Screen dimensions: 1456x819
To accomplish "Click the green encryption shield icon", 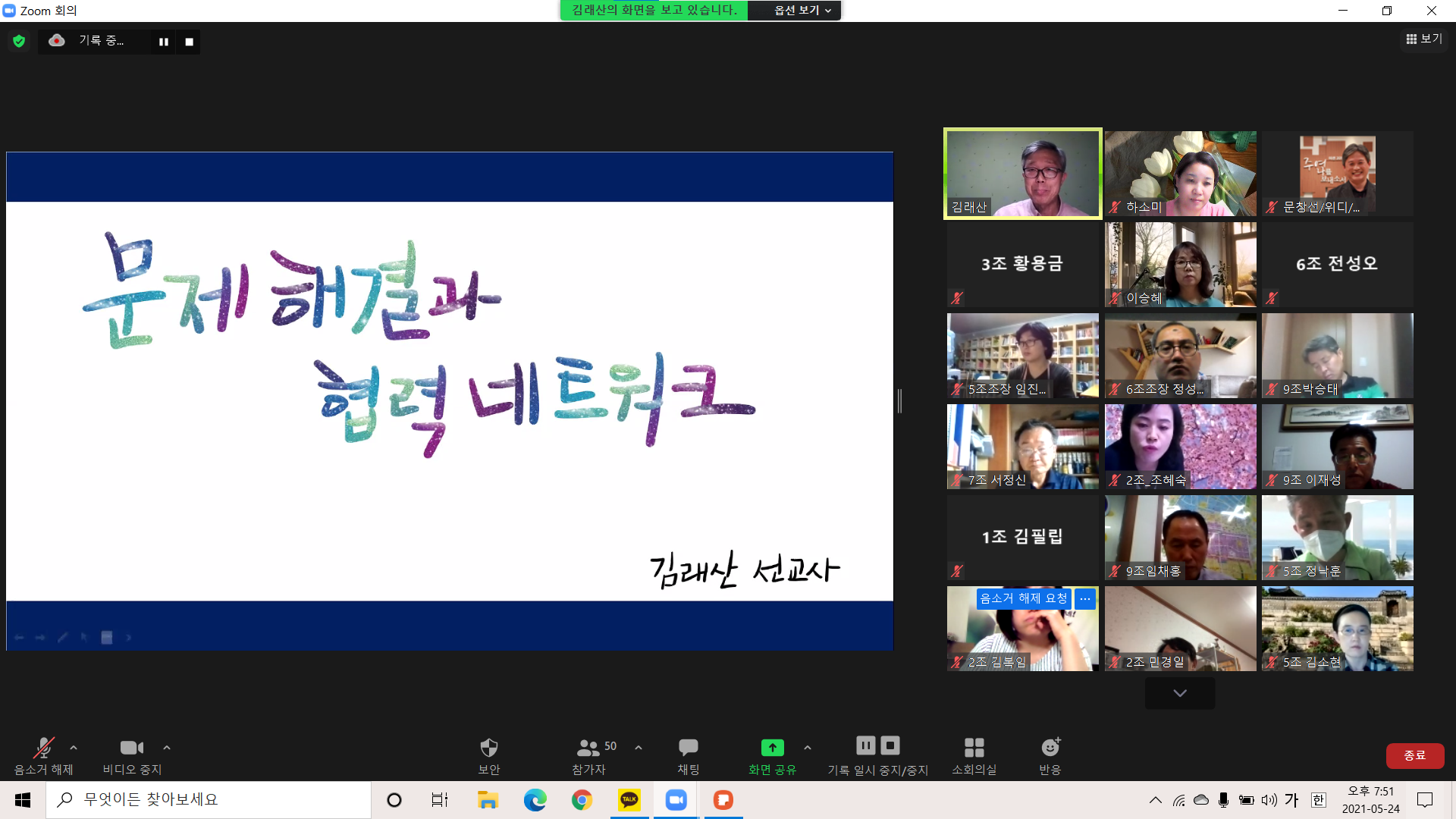I will pyautogui.click(x=19, y=41).
